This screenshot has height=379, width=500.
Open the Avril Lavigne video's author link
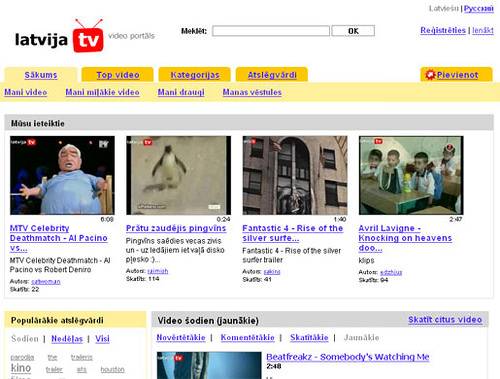[x=391, y=273]
